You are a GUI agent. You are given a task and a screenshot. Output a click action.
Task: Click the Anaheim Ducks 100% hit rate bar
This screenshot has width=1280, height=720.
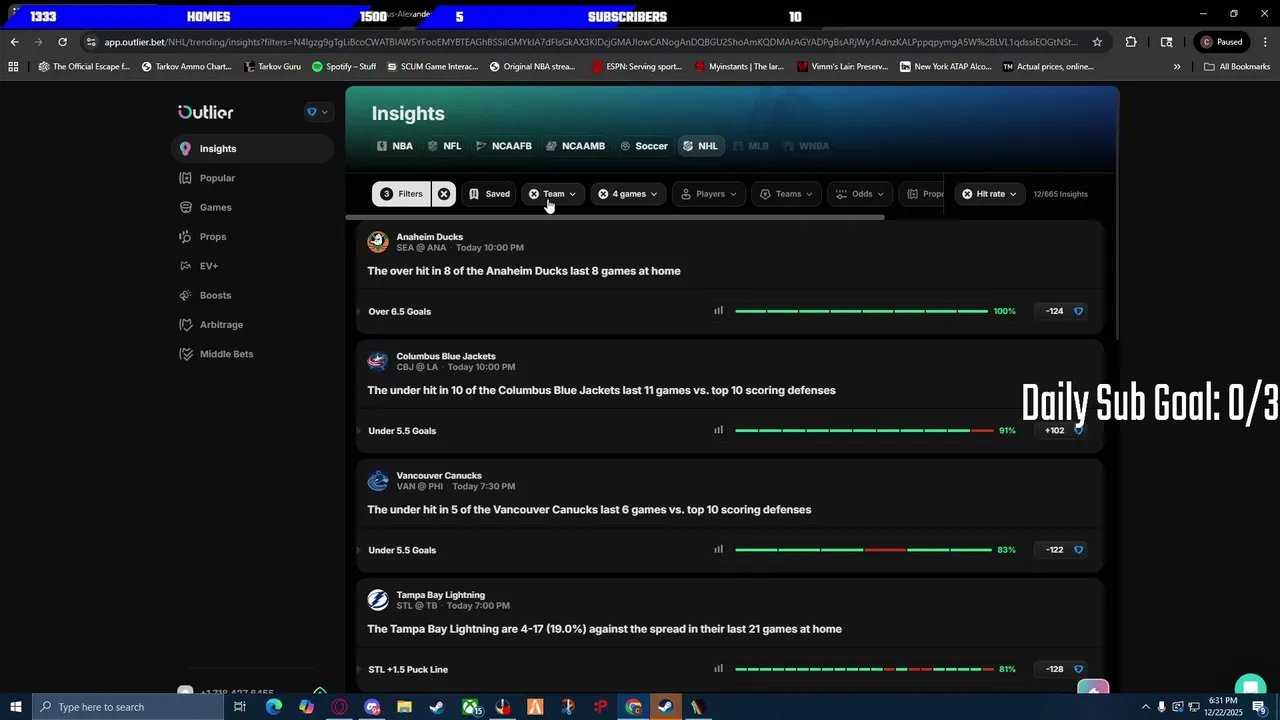[x=861, y=311]
